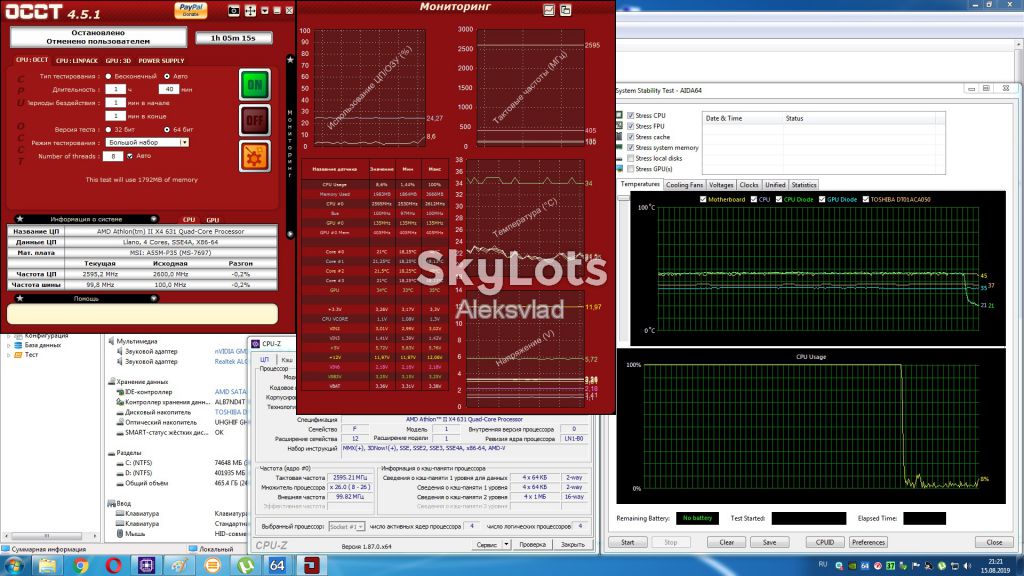Start the test with the green ON button
1024x576 pixels.
point(254,84)
